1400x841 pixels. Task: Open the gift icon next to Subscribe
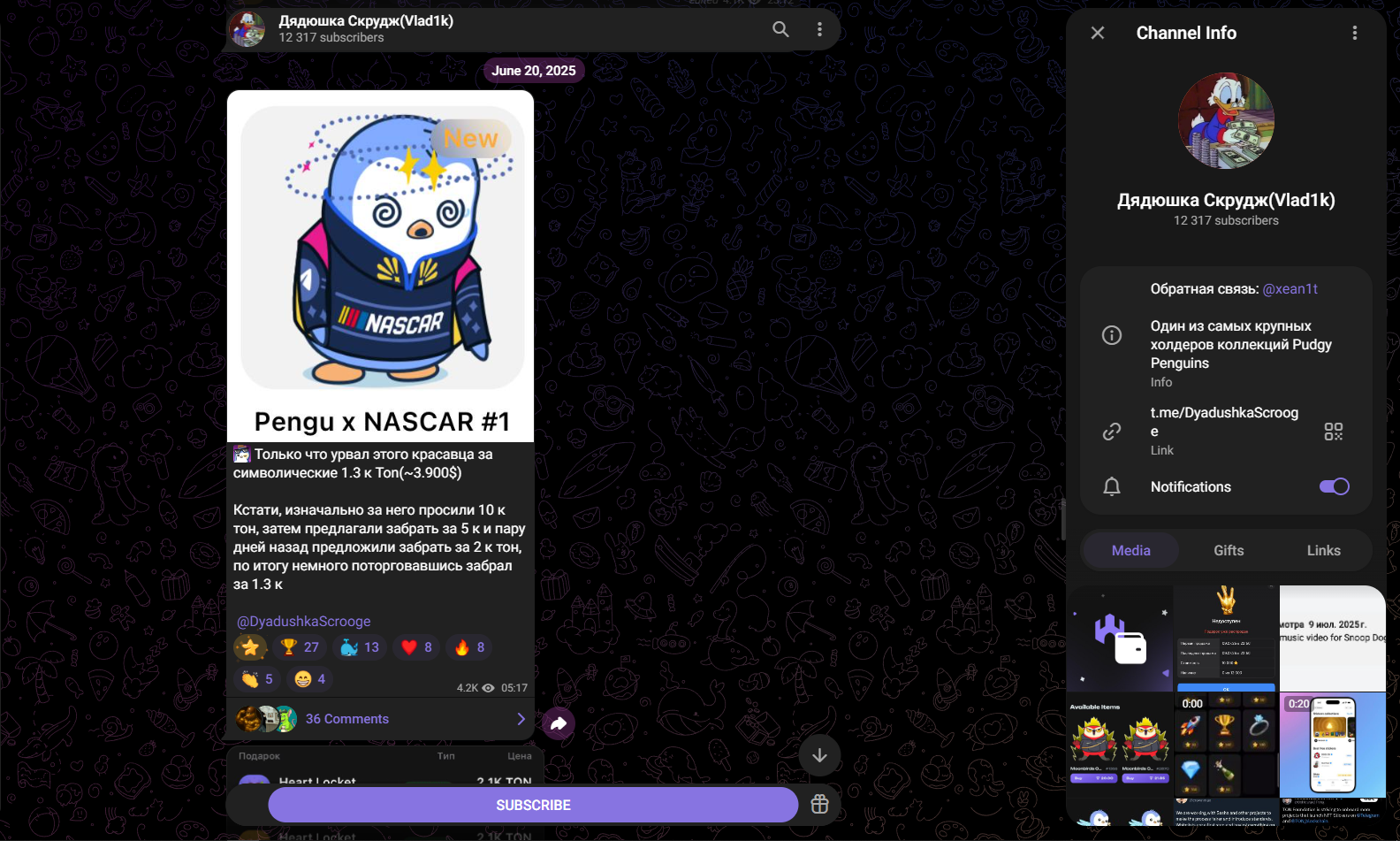(x=819, y=804)
